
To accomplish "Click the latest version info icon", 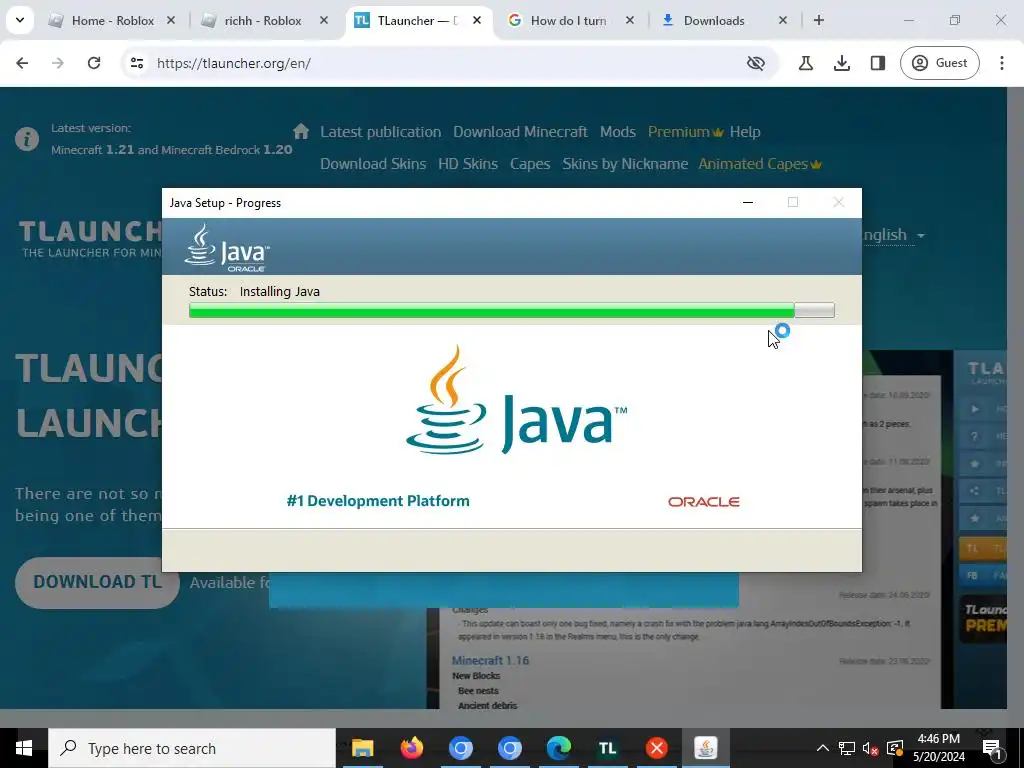I will coord(27,139).
